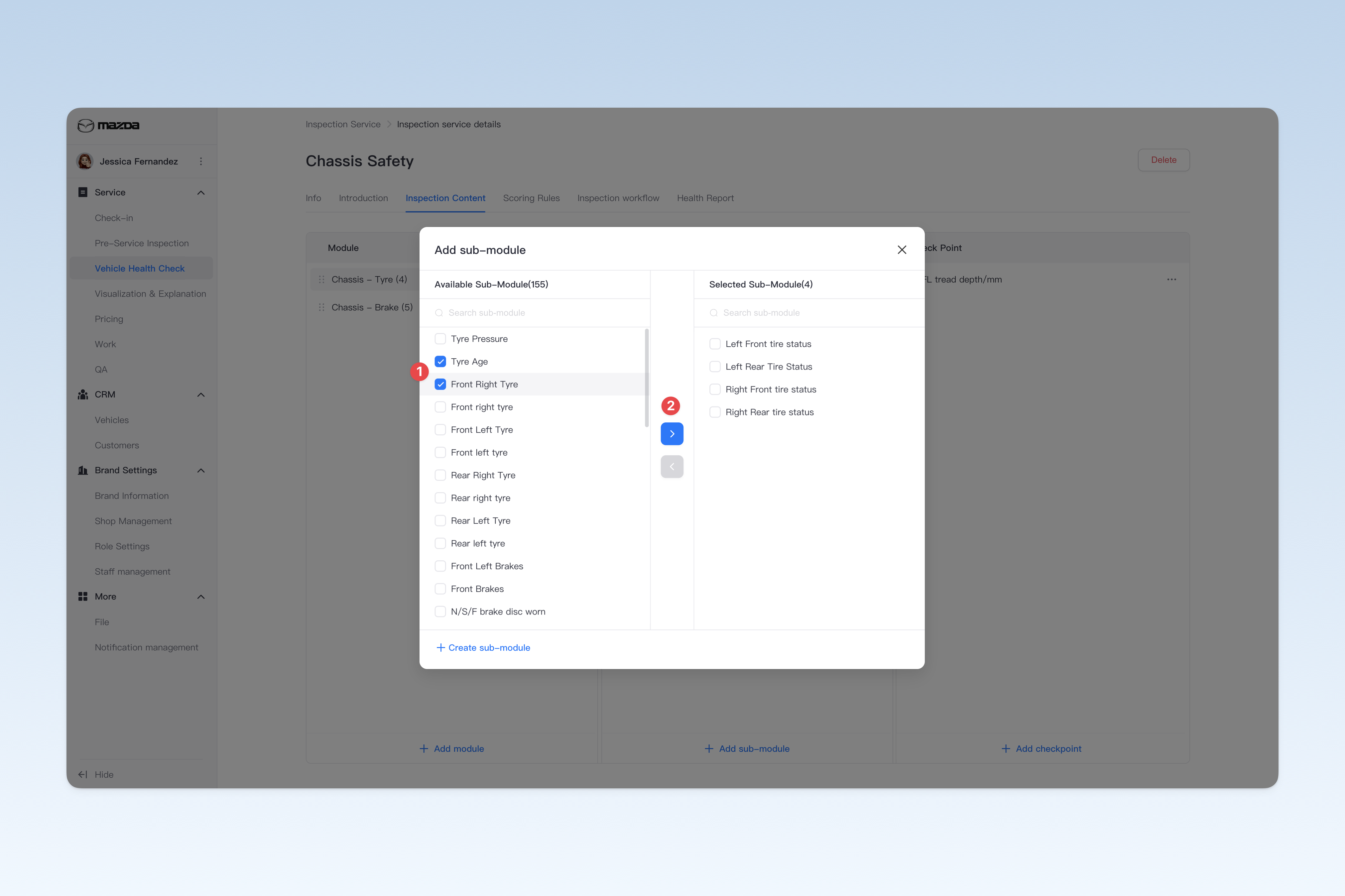Uncheck the Tyre Age checkbox
The width and height of the screenshot is (1345, 896).
440,362
